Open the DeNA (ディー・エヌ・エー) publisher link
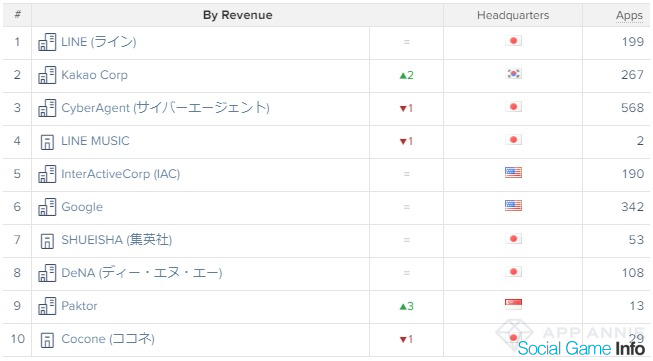This screenshot has width=653, height=361. click(142, 273)
